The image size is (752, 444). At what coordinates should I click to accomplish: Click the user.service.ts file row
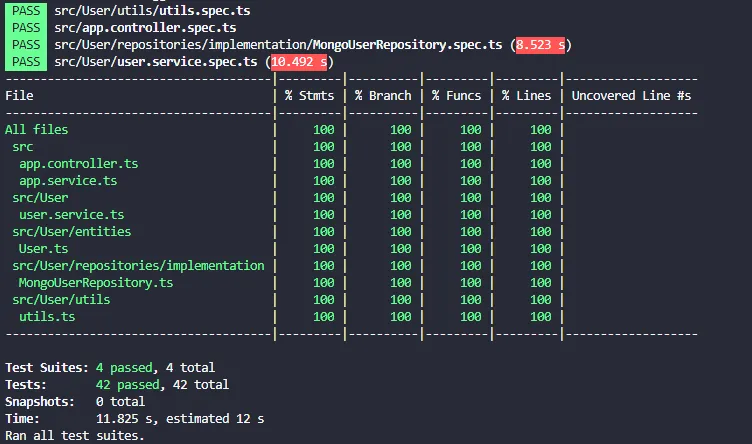point(71,215)
